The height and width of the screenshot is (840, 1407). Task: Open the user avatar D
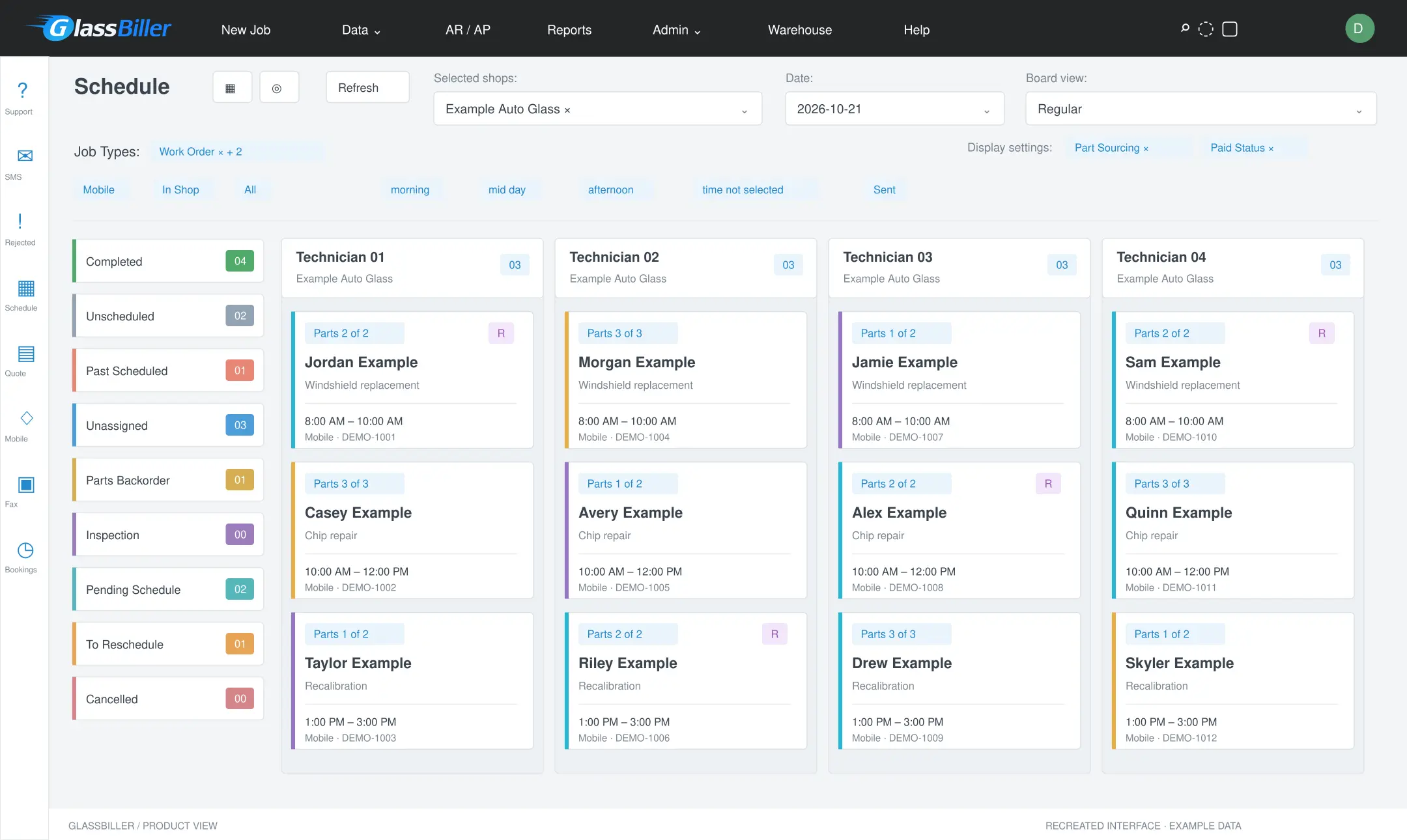[1359, 29]
